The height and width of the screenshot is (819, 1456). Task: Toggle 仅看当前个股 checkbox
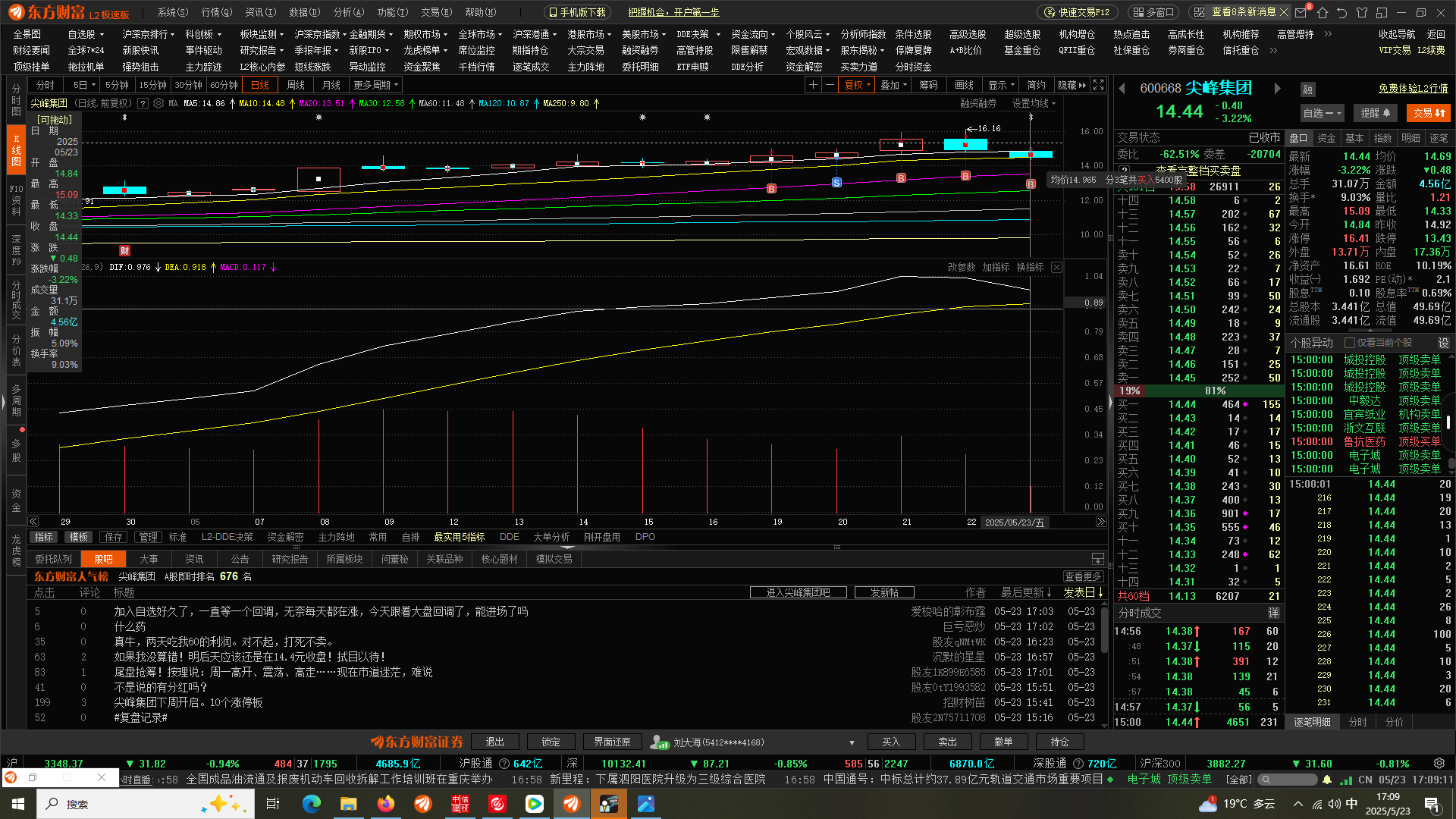1350,343
